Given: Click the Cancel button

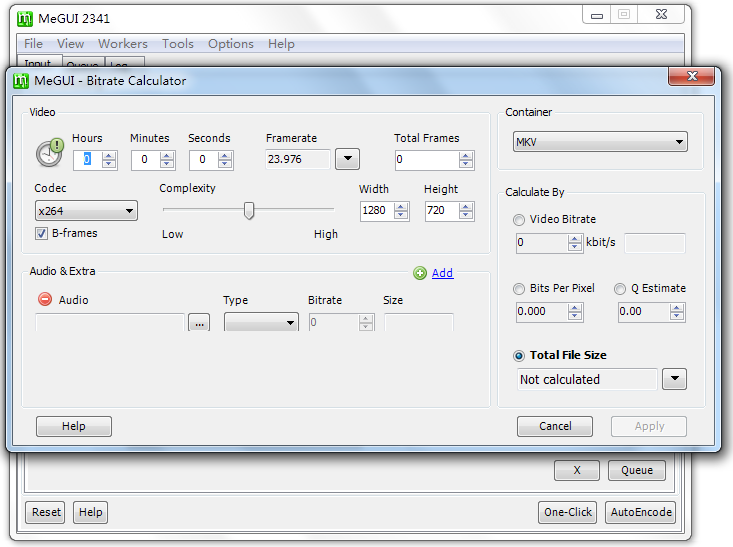Looking at the screenshot, I should pyautogui.click(x=555, y=426).
